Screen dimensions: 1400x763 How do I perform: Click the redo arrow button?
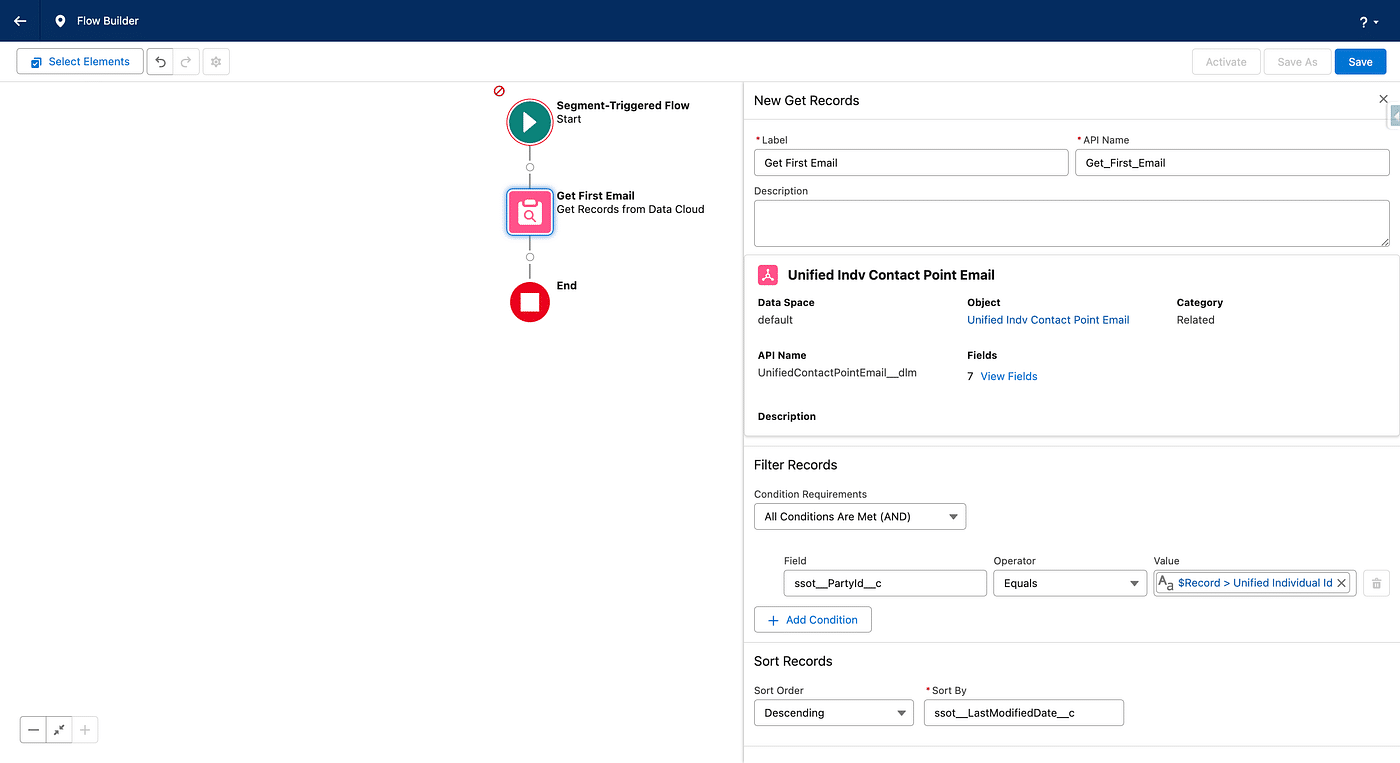pos(186,62)
